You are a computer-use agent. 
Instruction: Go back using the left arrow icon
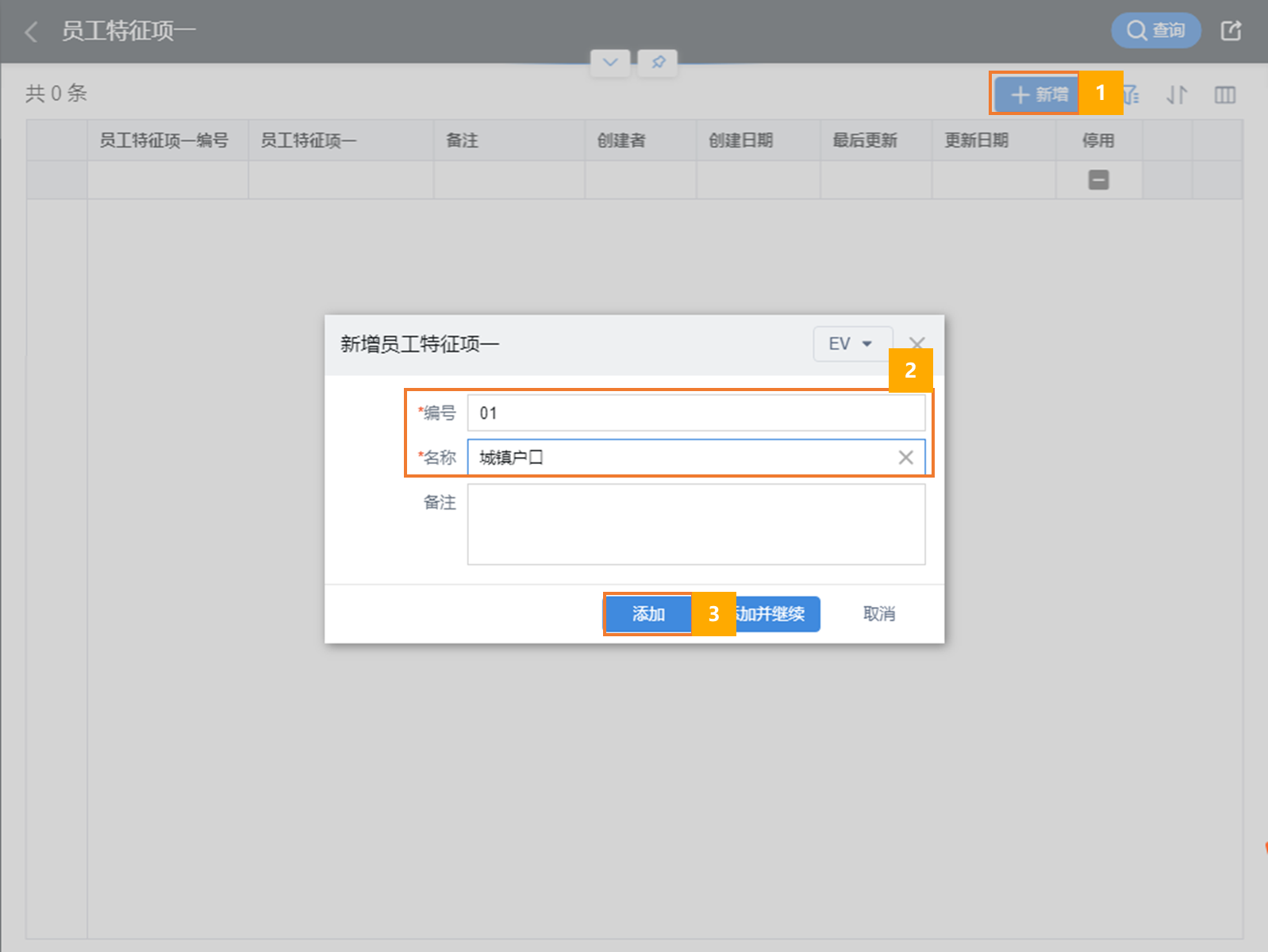tap(32, 32)
